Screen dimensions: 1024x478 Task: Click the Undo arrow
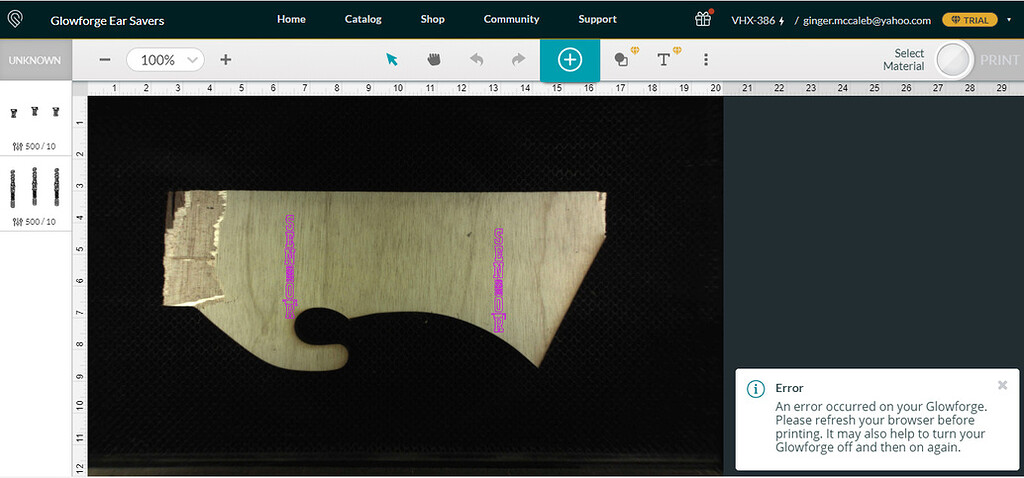point(477,60)
